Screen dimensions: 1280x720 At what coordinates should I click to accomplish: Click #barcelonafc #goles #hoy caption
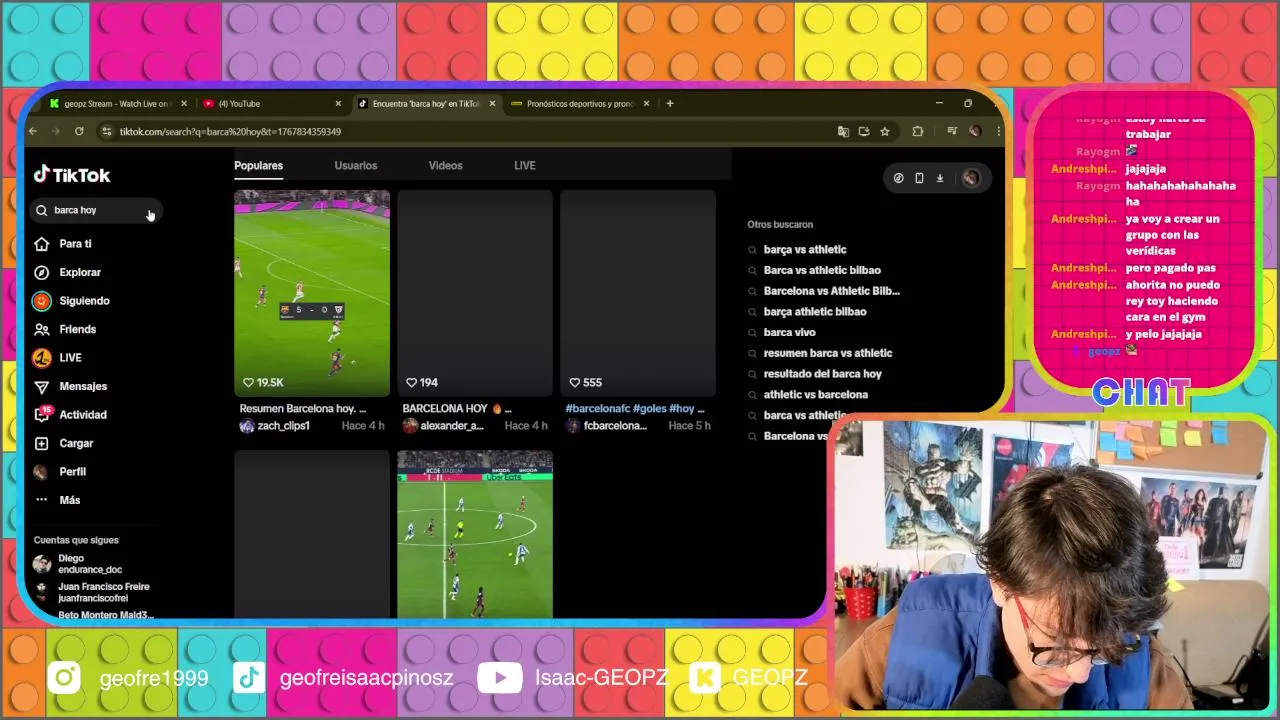pos(635,409)
